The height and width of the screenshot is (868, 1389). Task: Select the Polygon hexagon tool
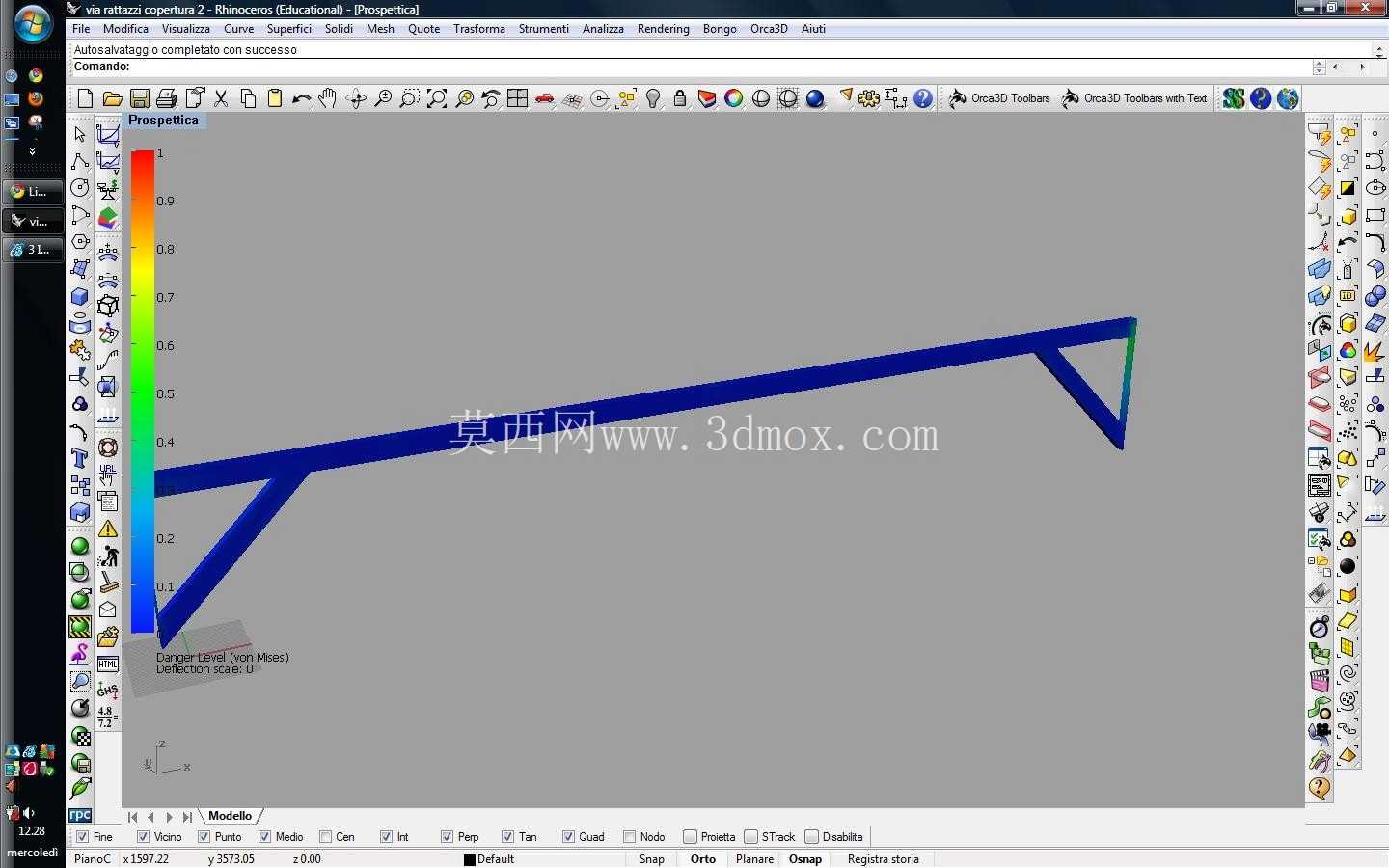pyautogui.click(x=80, y=242)
